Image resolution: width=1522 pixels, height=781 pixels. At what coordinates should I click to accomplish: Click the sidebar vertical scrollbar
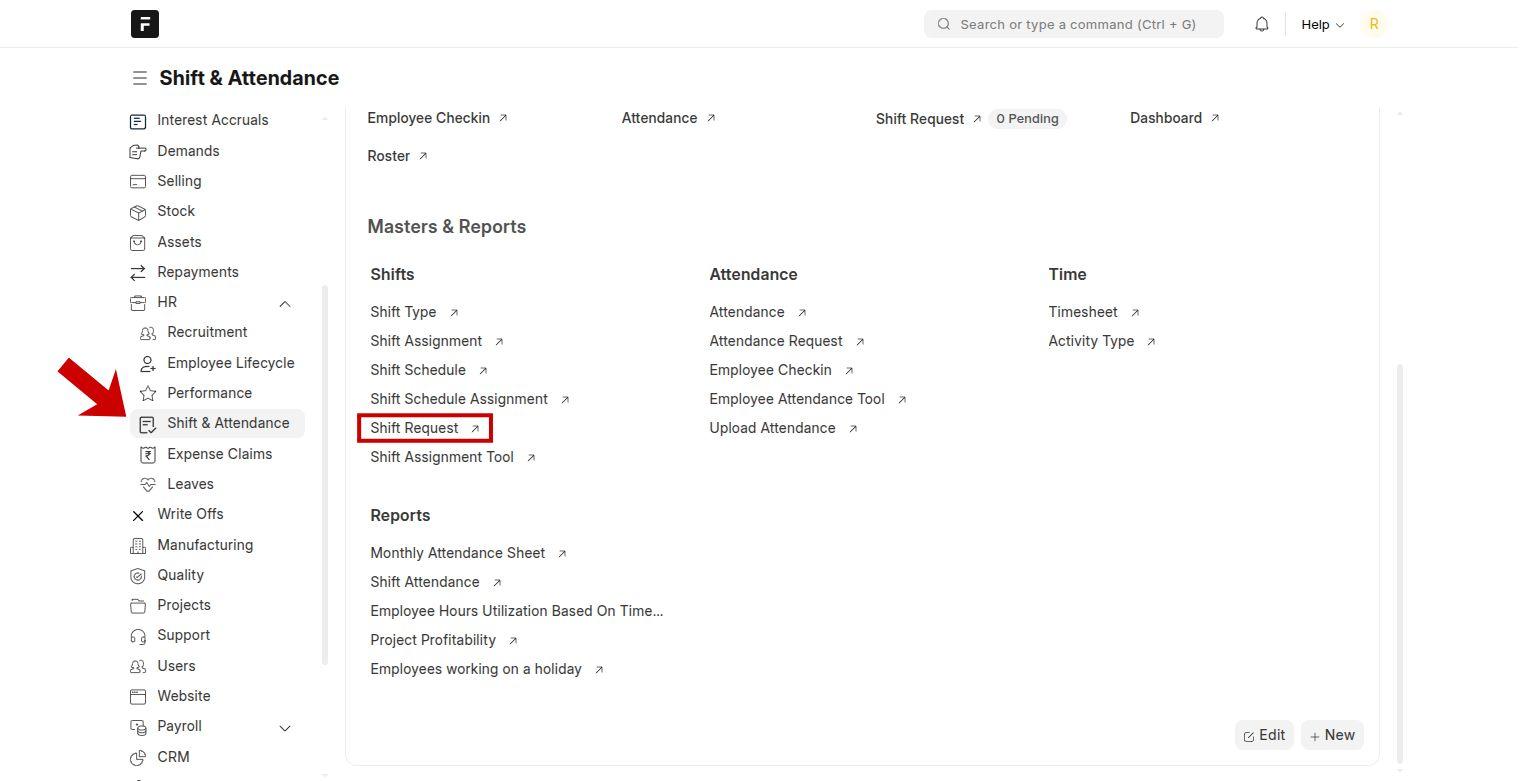(x=324, y=474)
